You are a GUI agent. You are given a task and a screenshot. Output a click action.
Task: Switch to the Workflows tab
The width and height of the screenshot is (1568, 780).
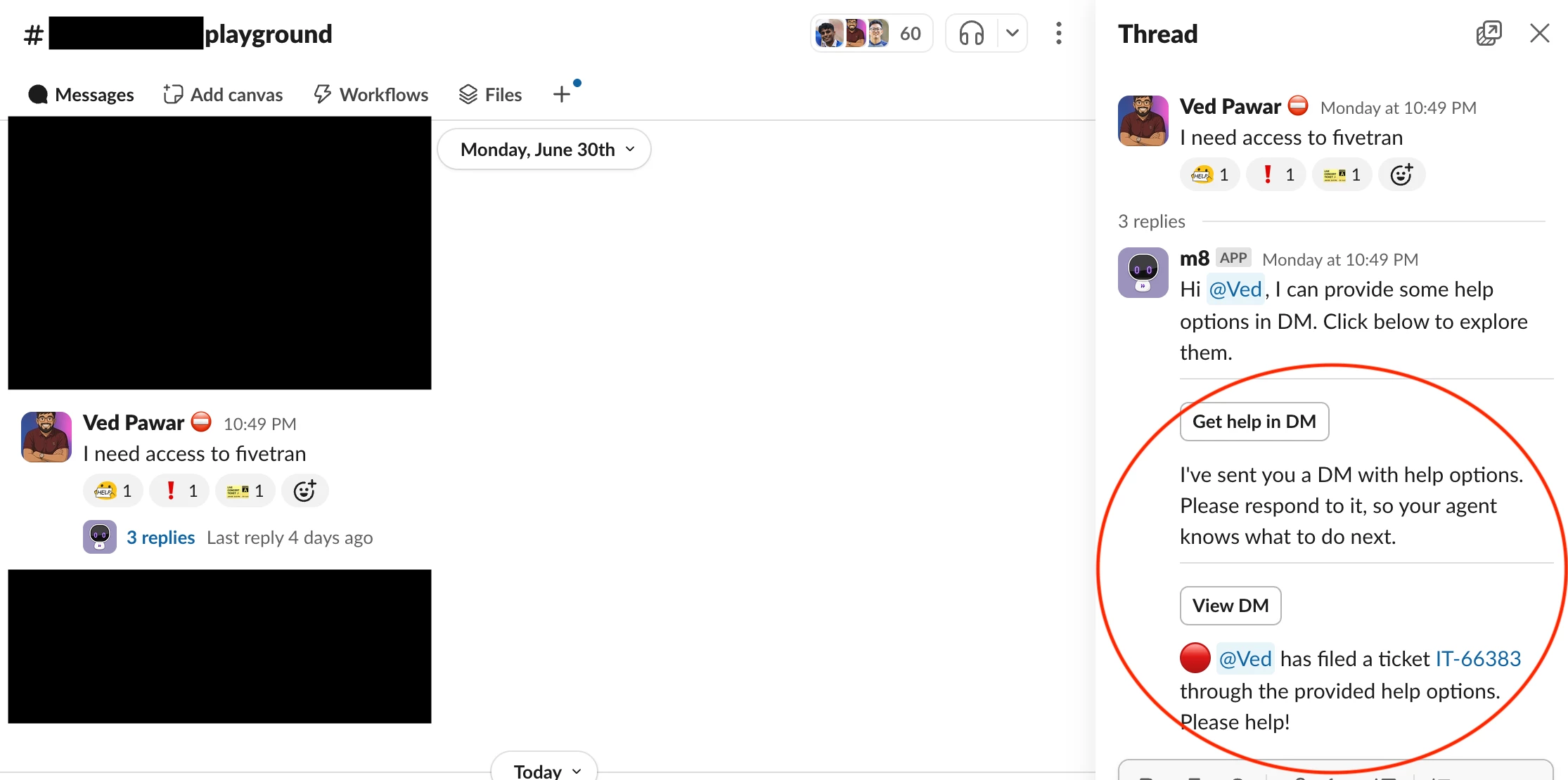371,94
